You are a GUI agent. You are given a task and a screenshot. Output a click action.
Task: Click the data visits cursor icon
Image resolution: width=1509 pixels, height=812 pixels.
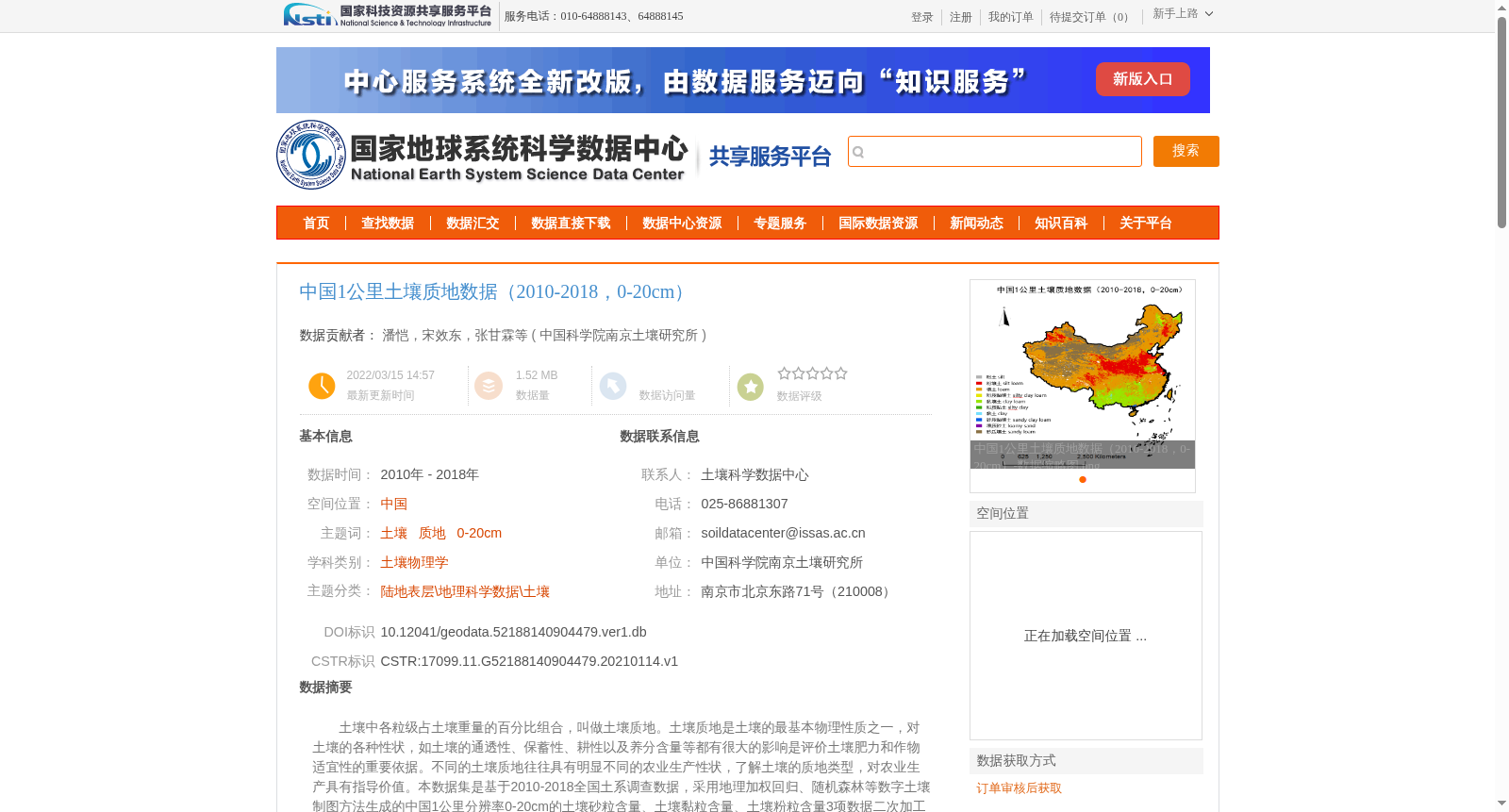pyautogui.click(x=613, y=386)
